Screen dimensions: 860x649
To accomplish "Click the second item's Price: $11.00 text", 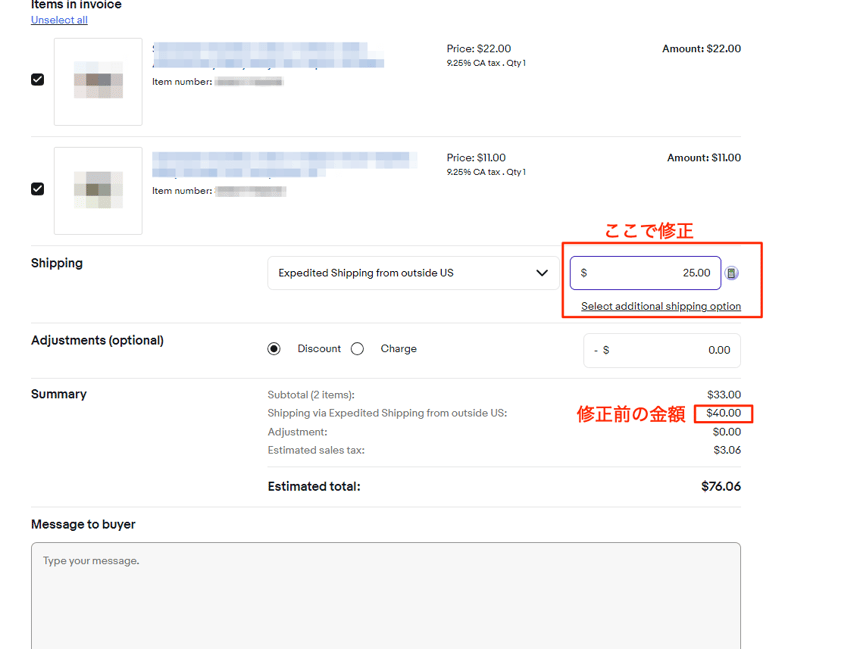I will [476, 158].
